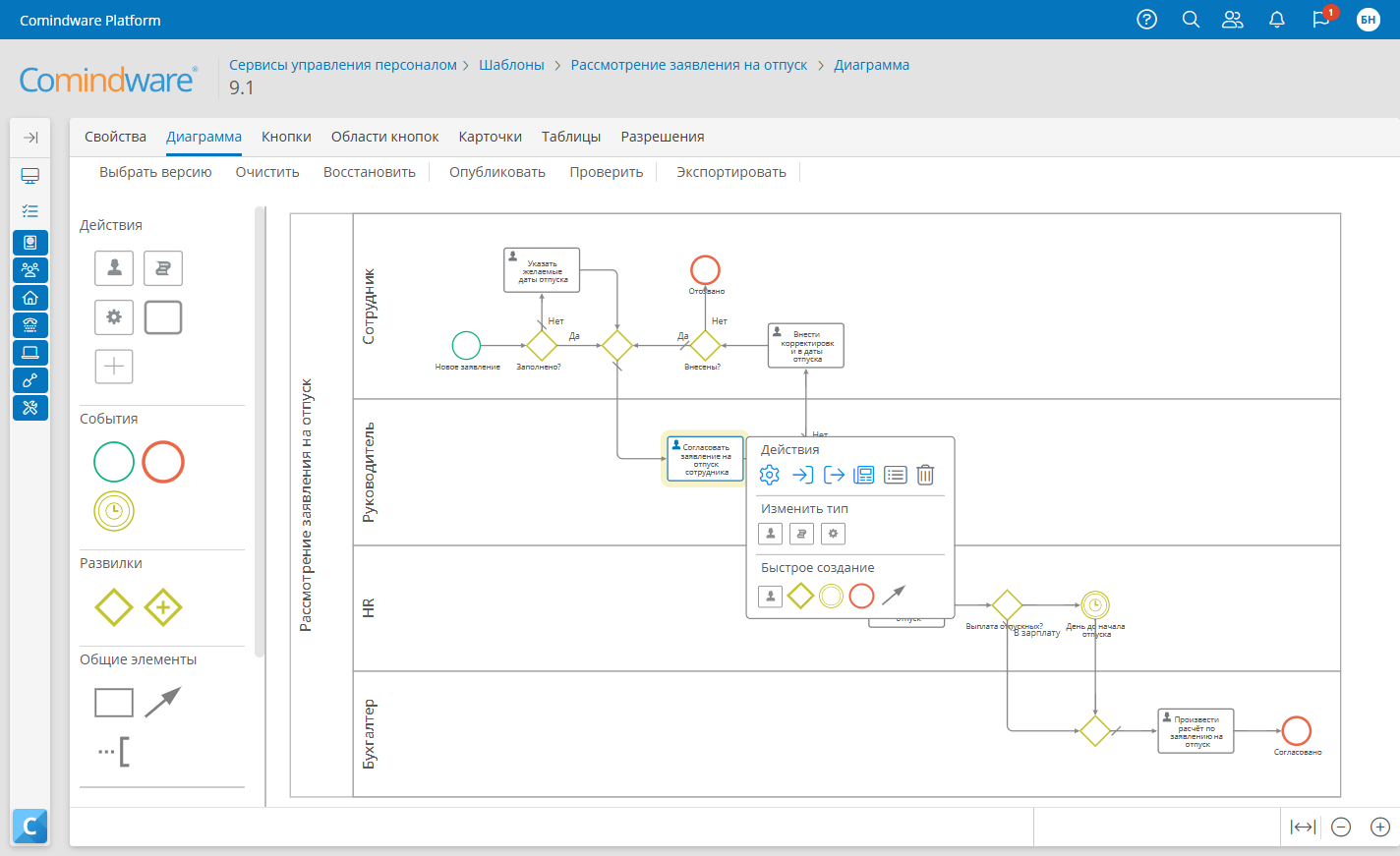Image resolution: width=1400 pixels, height=856 pixels.
Task: Zoom in the diagram with plus button
Action: 1380,827
